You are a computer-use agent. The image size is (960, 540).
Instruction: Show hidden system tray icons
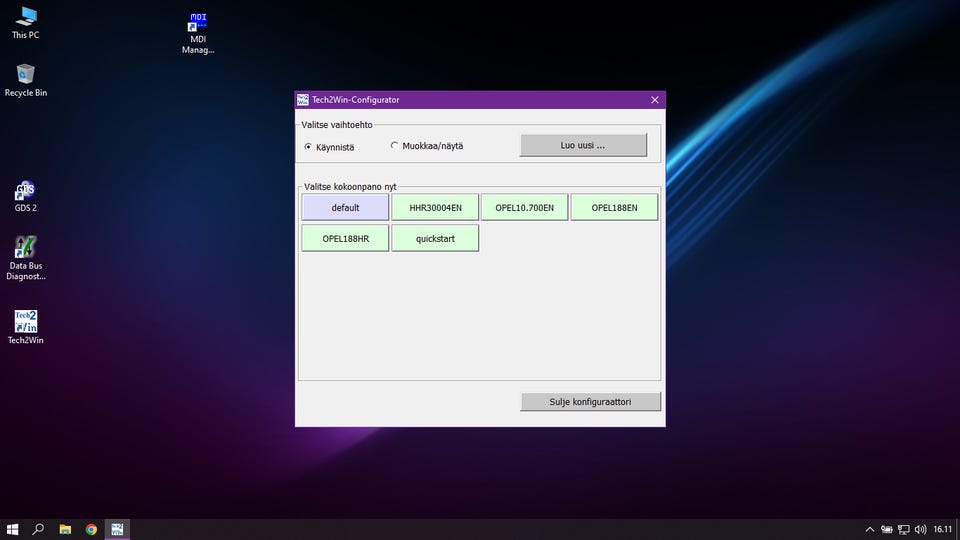(x=869, y=530)
